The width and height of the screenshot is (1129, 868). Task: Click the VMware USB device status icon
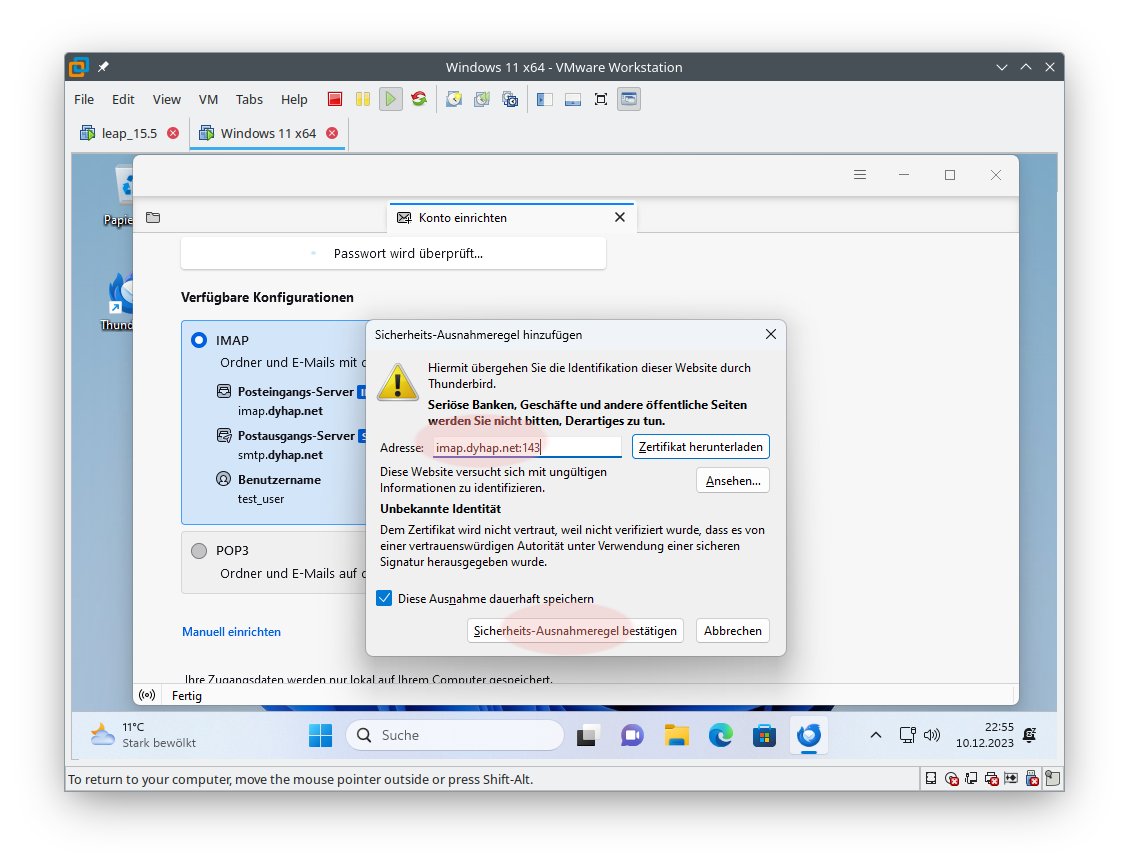[x=1032, y=778]
